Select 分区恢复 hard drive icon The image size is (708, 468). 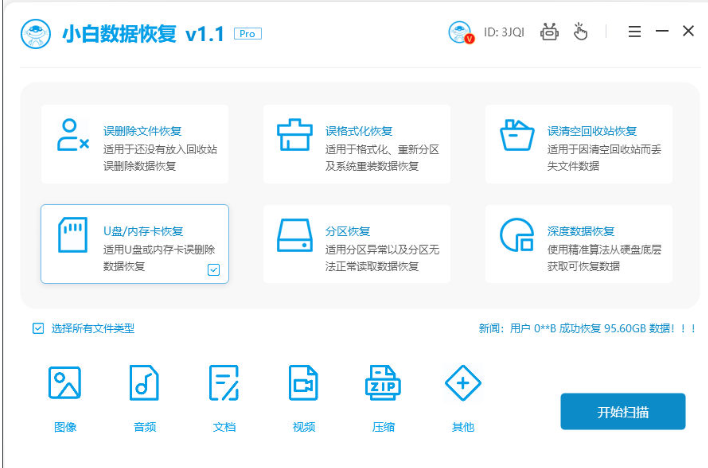(294, 235)
